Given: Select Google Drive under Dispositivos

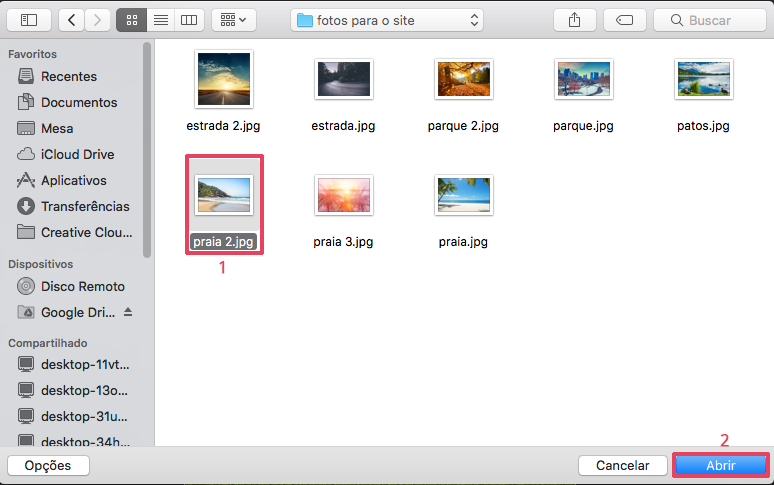Looking at the screenshot, I should (x=66, y=312).
